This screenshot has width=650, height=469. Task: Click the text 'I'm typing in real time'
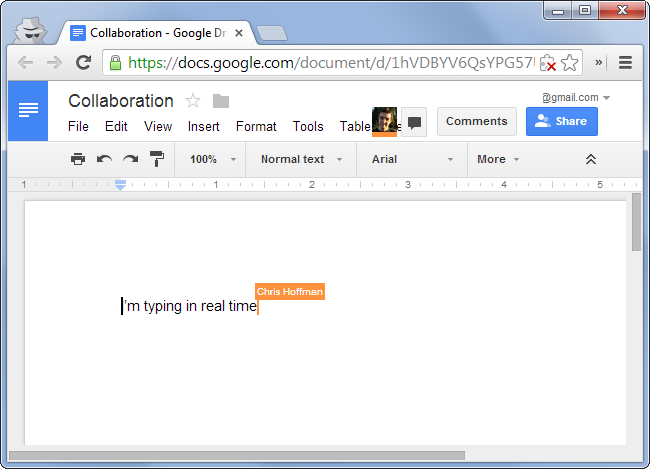tap(190, 306)
